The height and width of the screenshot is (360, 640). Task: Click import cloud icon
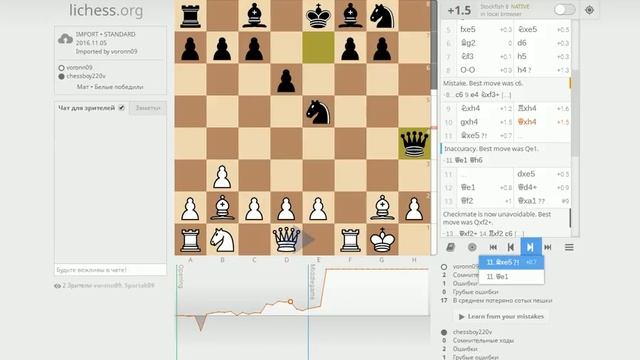click(65, 39)
